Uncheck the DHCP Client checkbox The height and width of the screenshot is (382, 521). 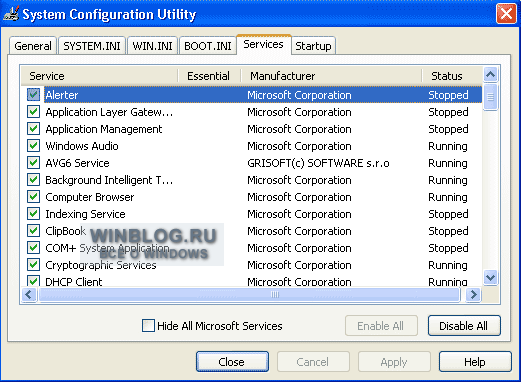33,281
